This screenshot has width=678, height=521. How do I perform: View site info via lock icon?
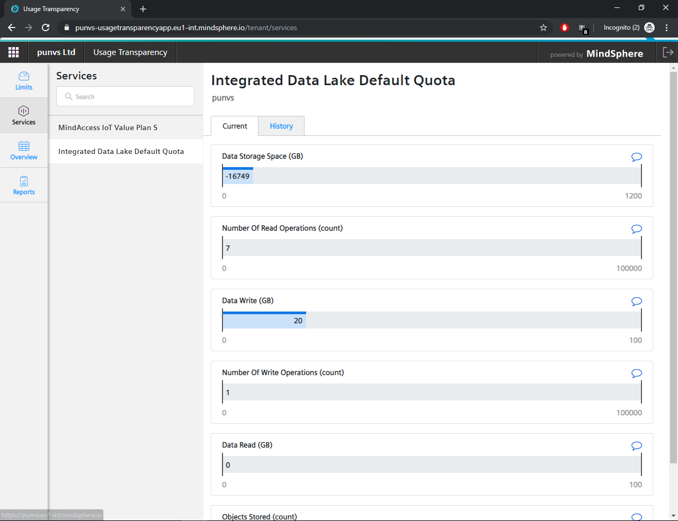pyautogui.click(x=66, y=28)
